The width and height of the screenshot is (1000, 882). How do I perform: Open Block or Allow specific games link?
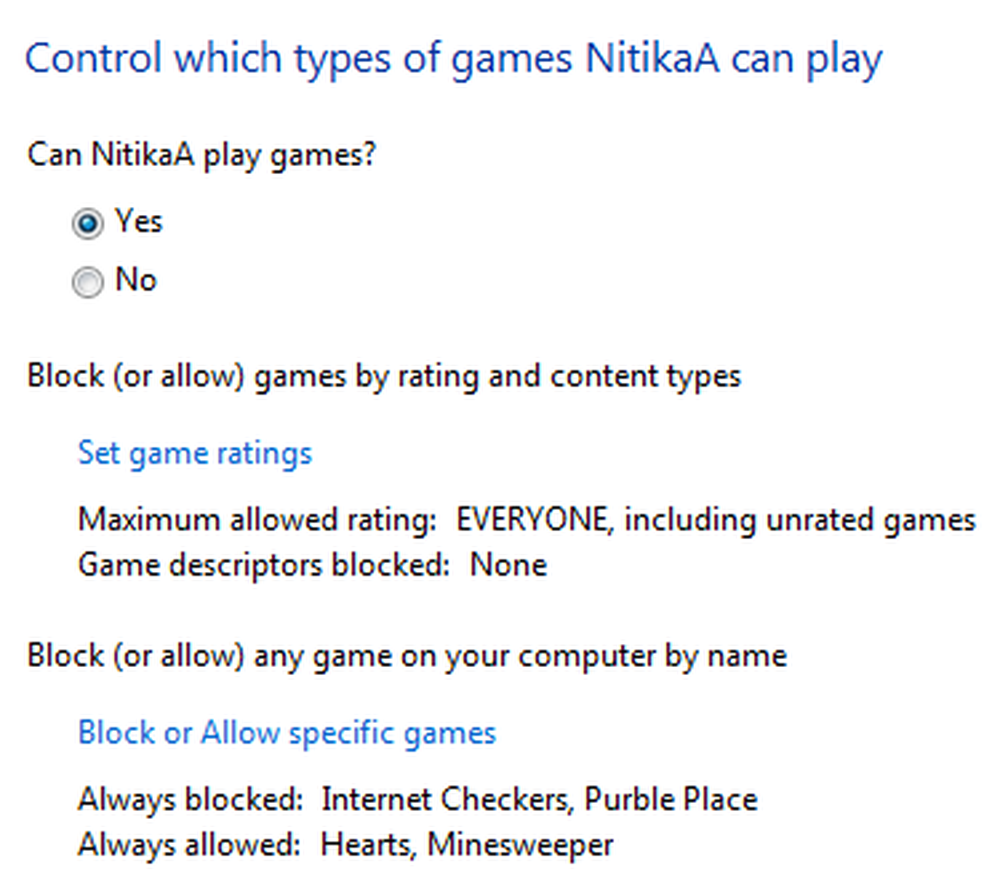287,733
